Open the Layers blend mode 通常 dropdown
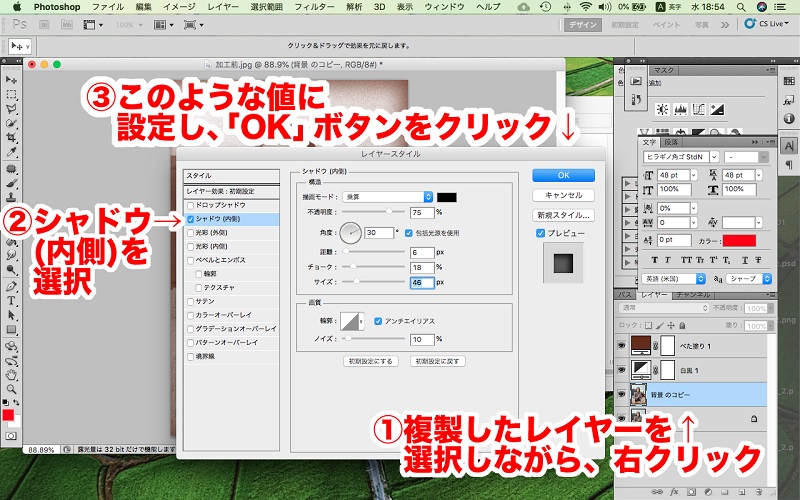Viewport: 800px width, 500px height. (664, 308)
